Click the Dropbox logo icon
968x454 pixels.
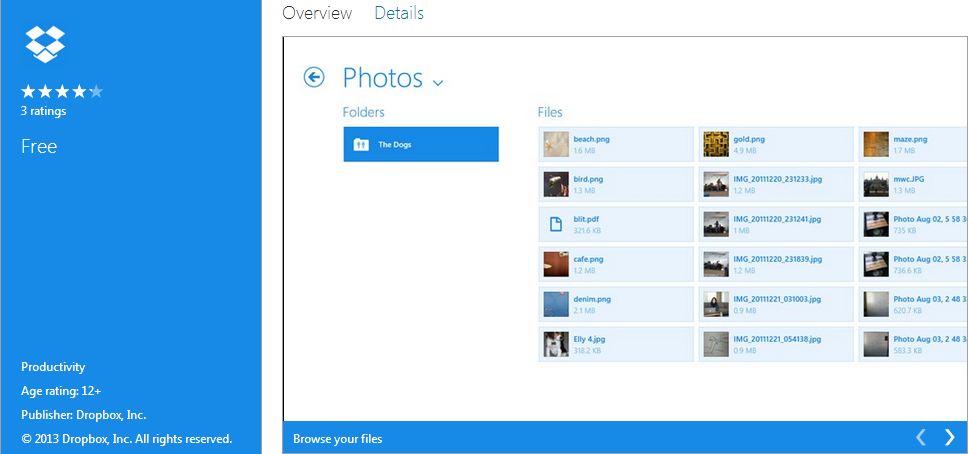tap(45, 44)
